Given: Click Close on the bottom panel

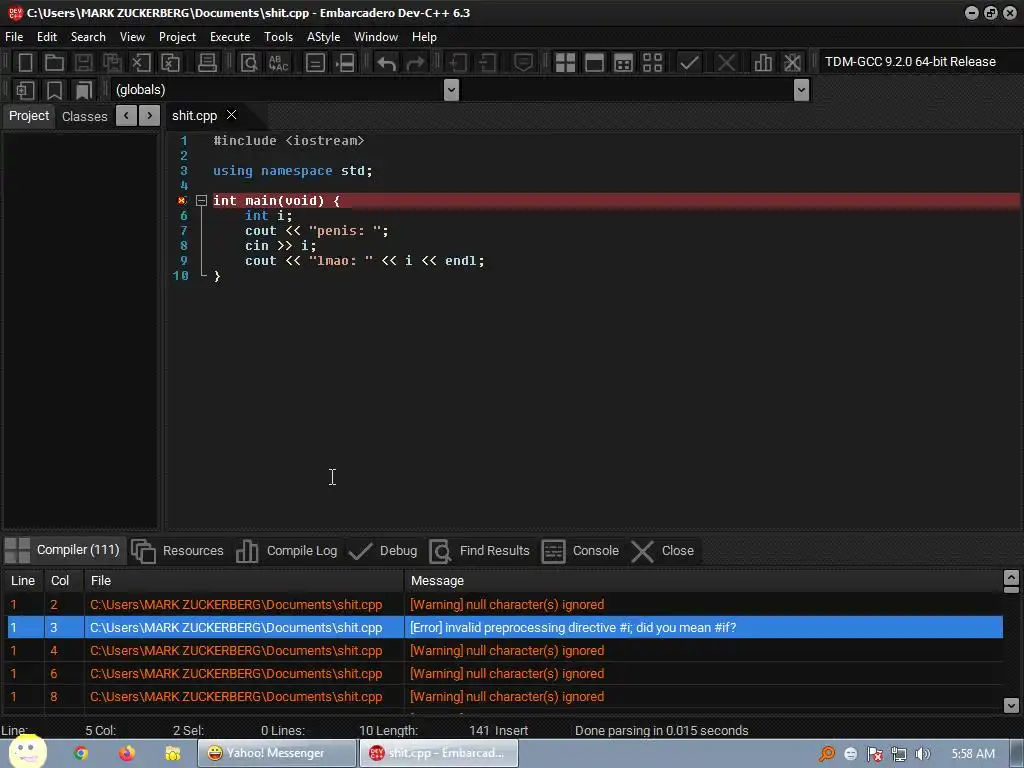Looking at the screenshot, I should pos(663,551).
